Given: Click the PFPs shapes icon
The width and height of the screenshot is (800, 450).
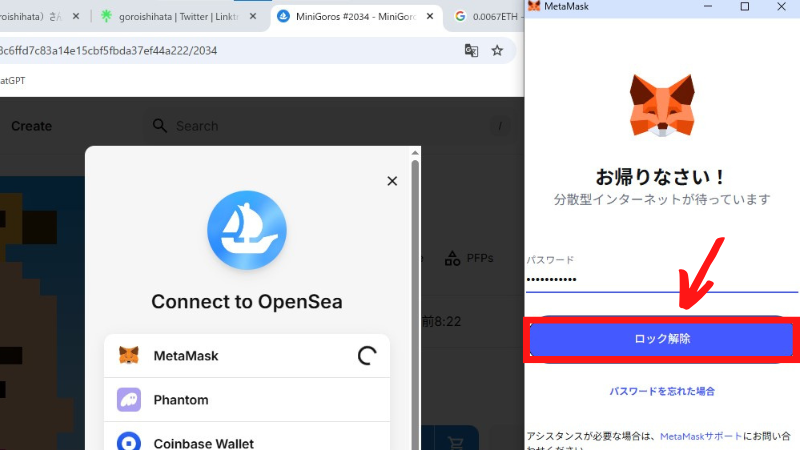Looking at the screenshot, I should click(452, 258).
